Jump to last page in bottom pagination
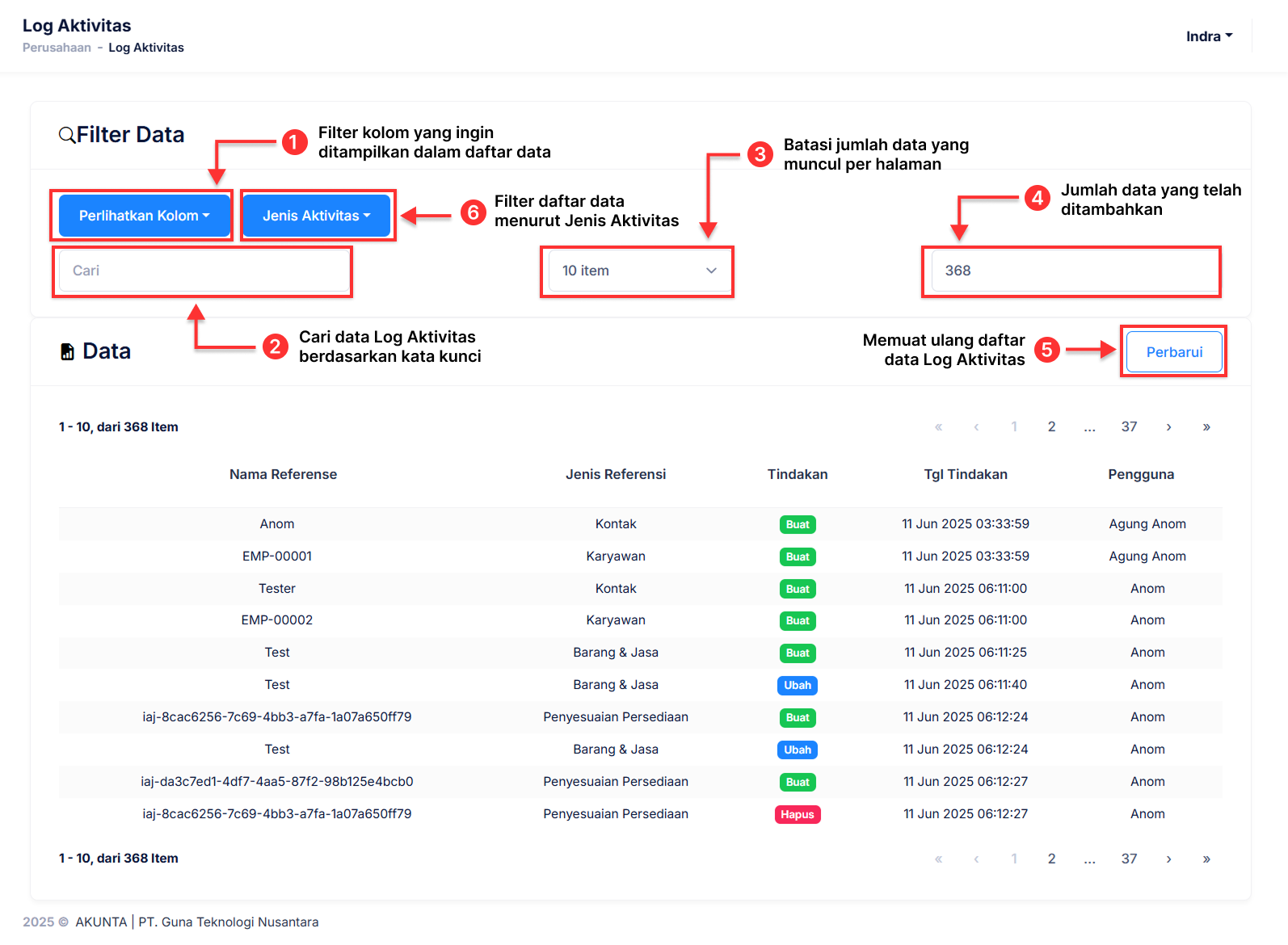The height and width of the screenshot is (945, 1288). (1206, 859)
